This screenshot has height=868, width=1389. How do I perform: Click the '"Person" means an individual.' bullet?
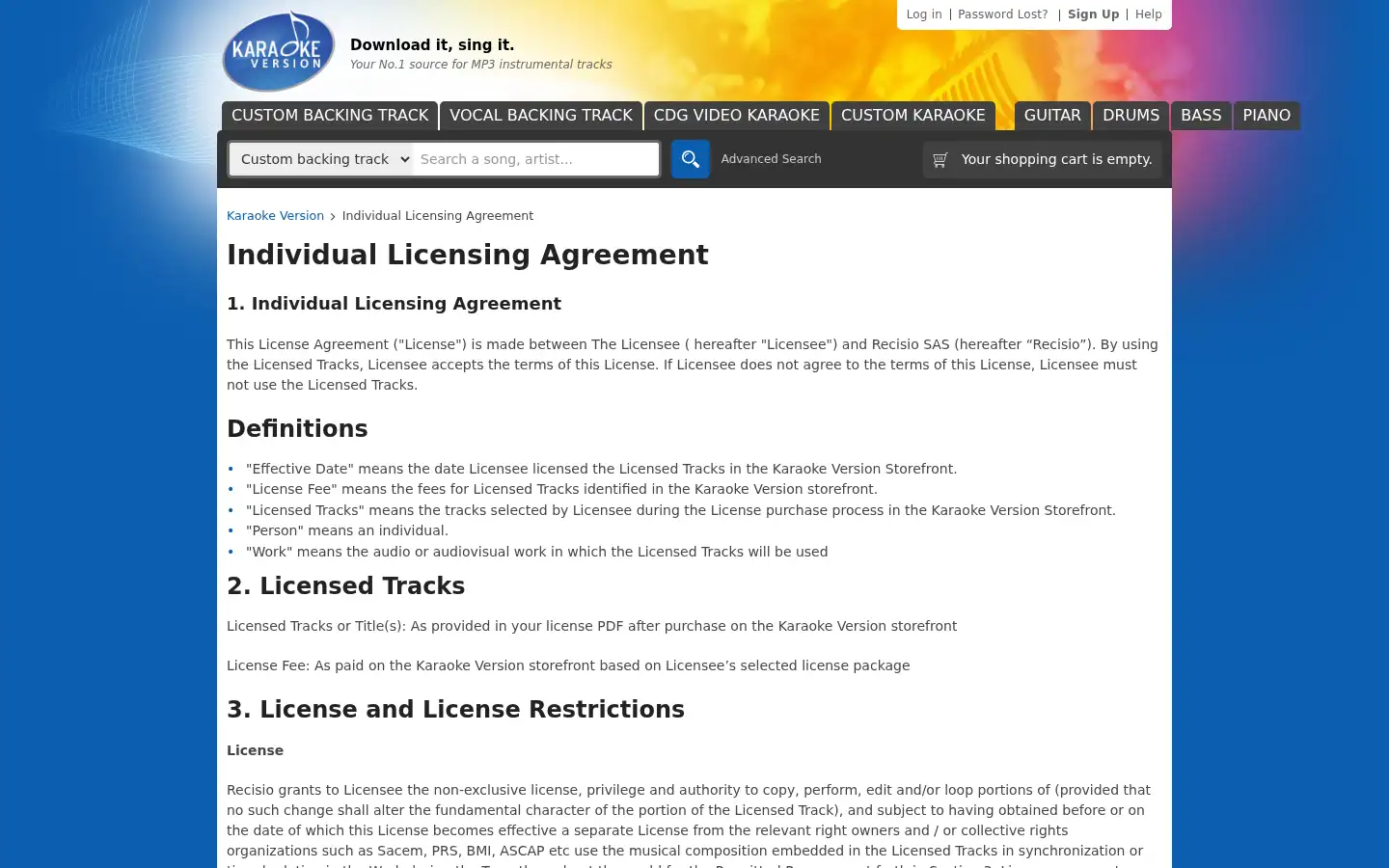(x=347, y=530)
